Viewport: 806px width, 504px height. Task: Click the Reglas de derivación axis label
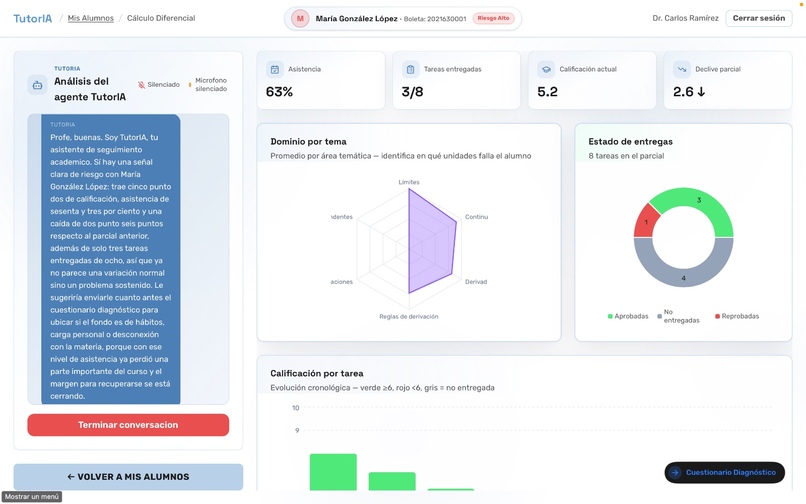(409, 316)
